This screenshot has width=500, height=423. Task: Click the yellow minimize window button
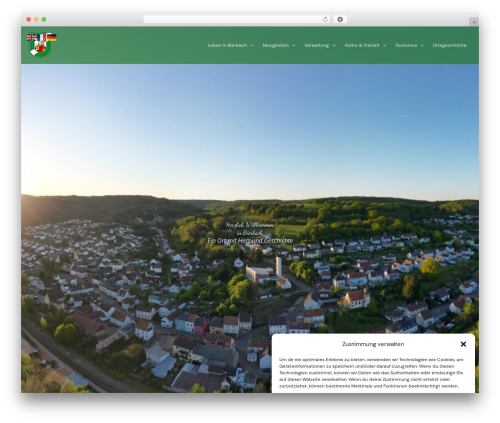36,20
